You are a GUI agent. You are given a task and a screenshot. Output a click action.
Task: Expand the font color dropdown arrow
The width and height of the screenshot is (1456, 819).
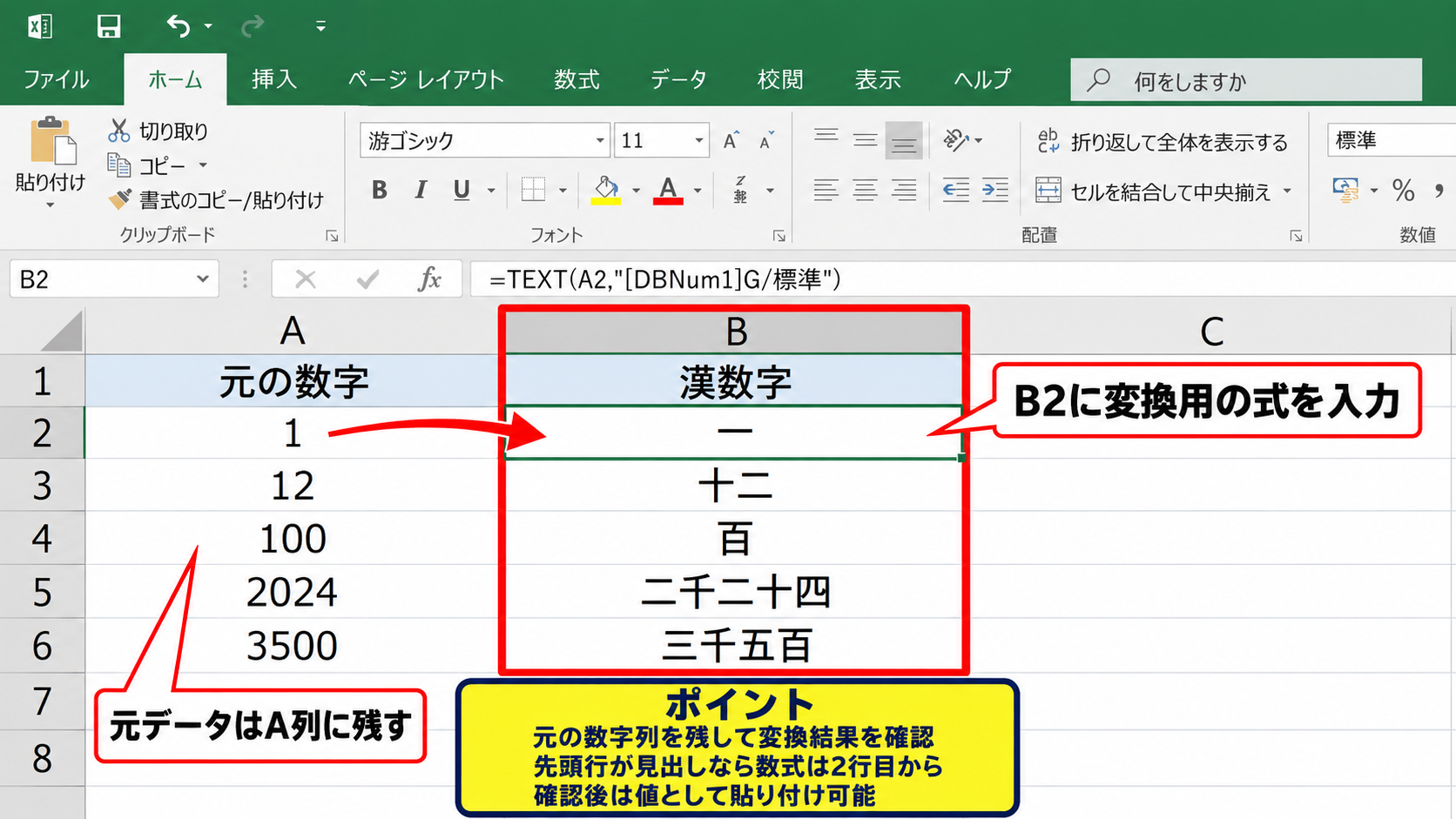(x=698, y=191)
